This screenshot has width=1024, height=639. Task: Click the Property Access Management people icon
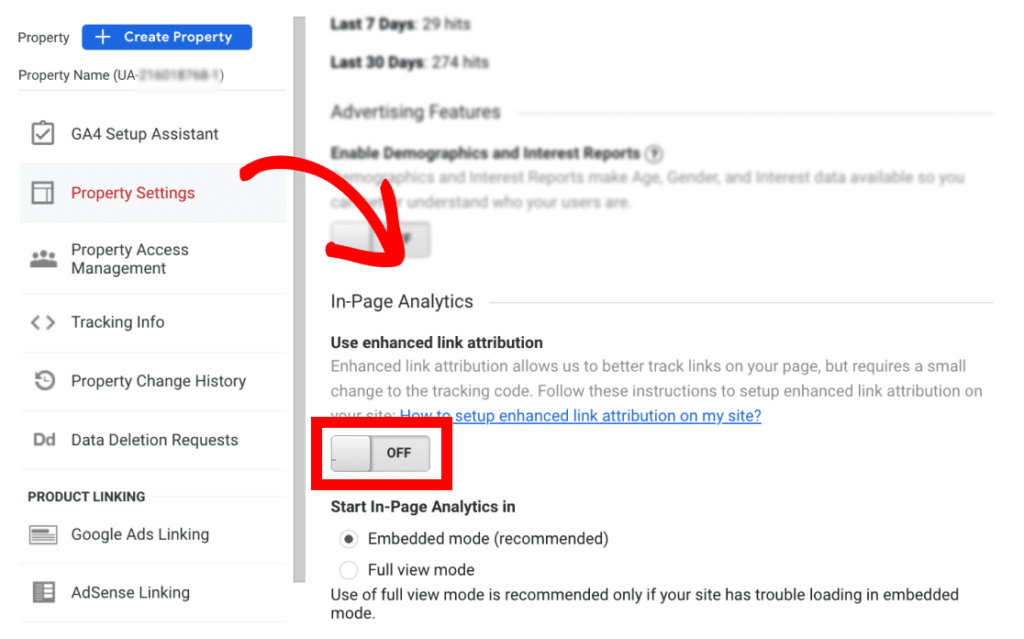pos(43,258)
